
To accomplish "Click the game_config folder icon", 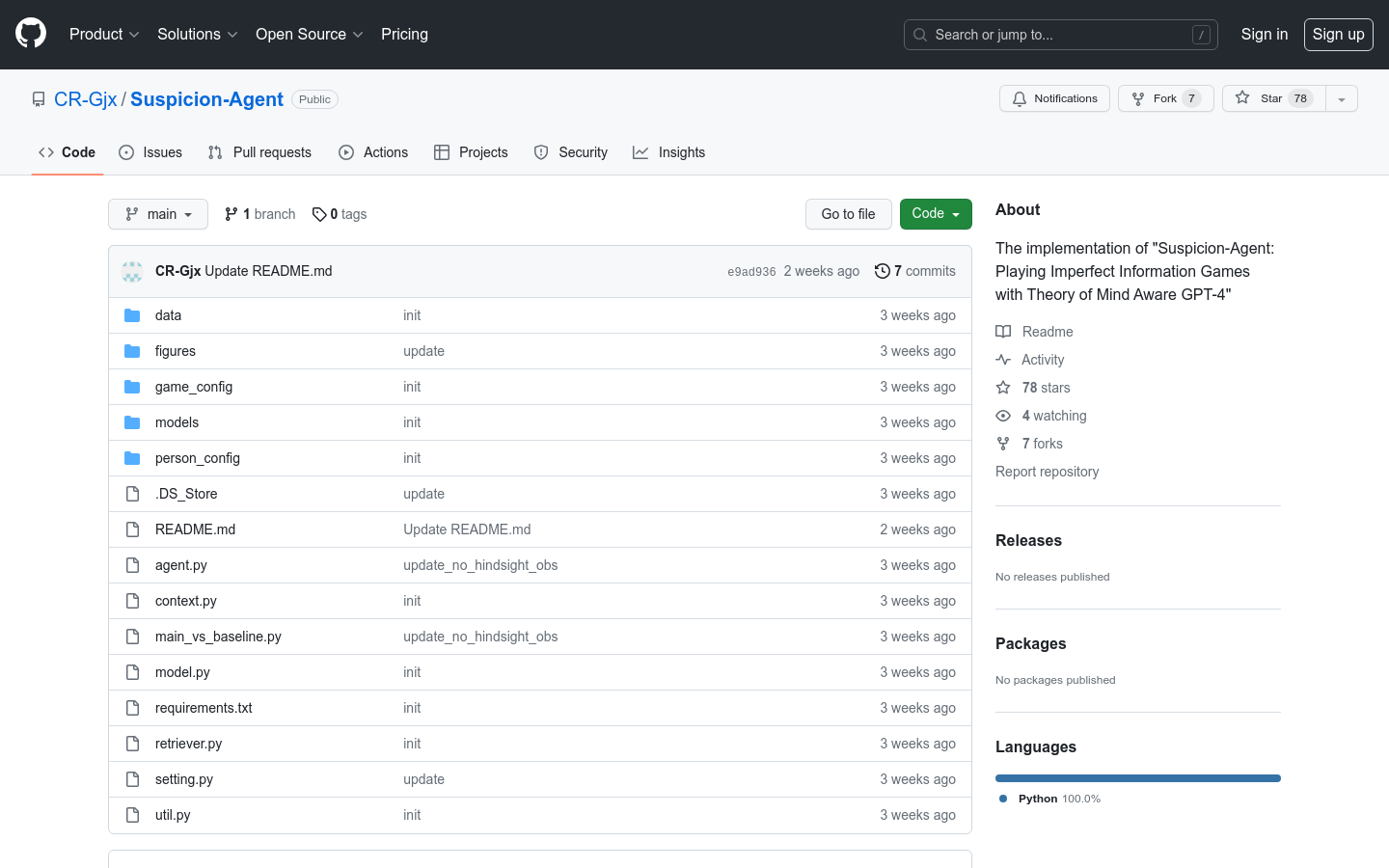I will coord(132,387).
